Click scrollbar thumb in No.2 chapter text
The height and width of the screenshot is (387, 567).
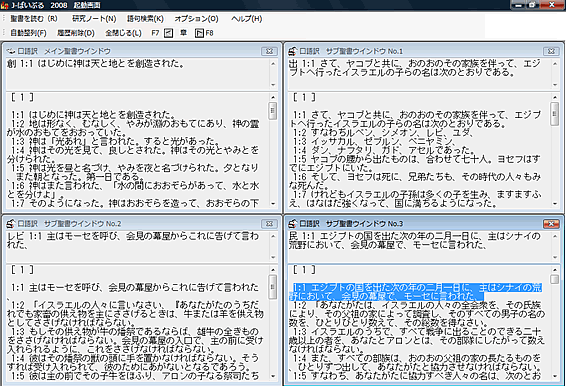273,287
